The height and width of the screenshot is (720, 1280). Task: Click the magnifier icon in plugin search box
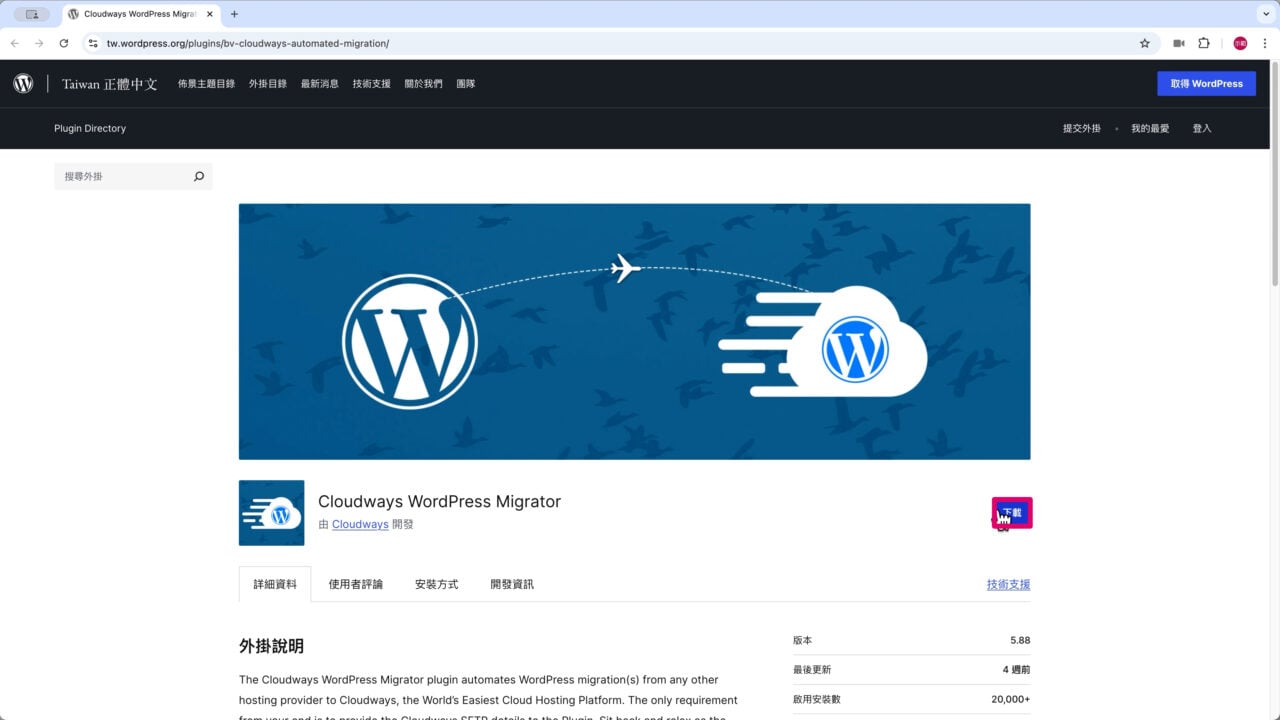(x=198, y=175)
